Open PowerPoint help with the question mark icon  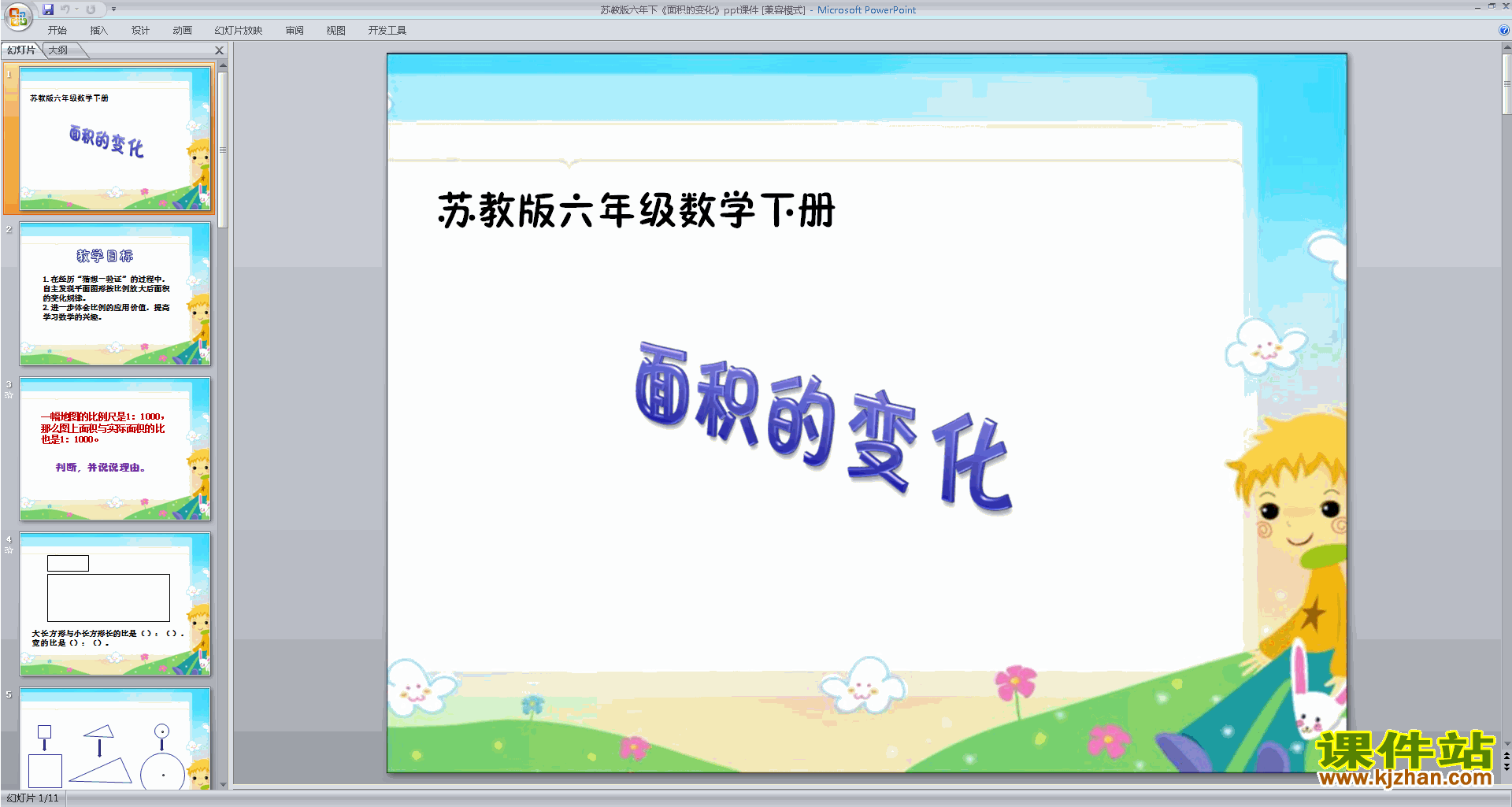1503,31
